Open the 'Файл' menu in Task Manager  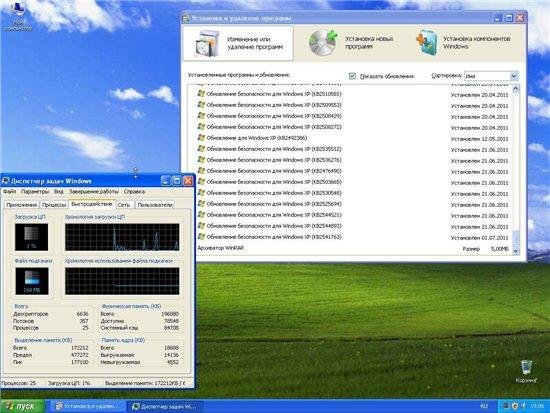pyautogui.click(x=9, y=192)
